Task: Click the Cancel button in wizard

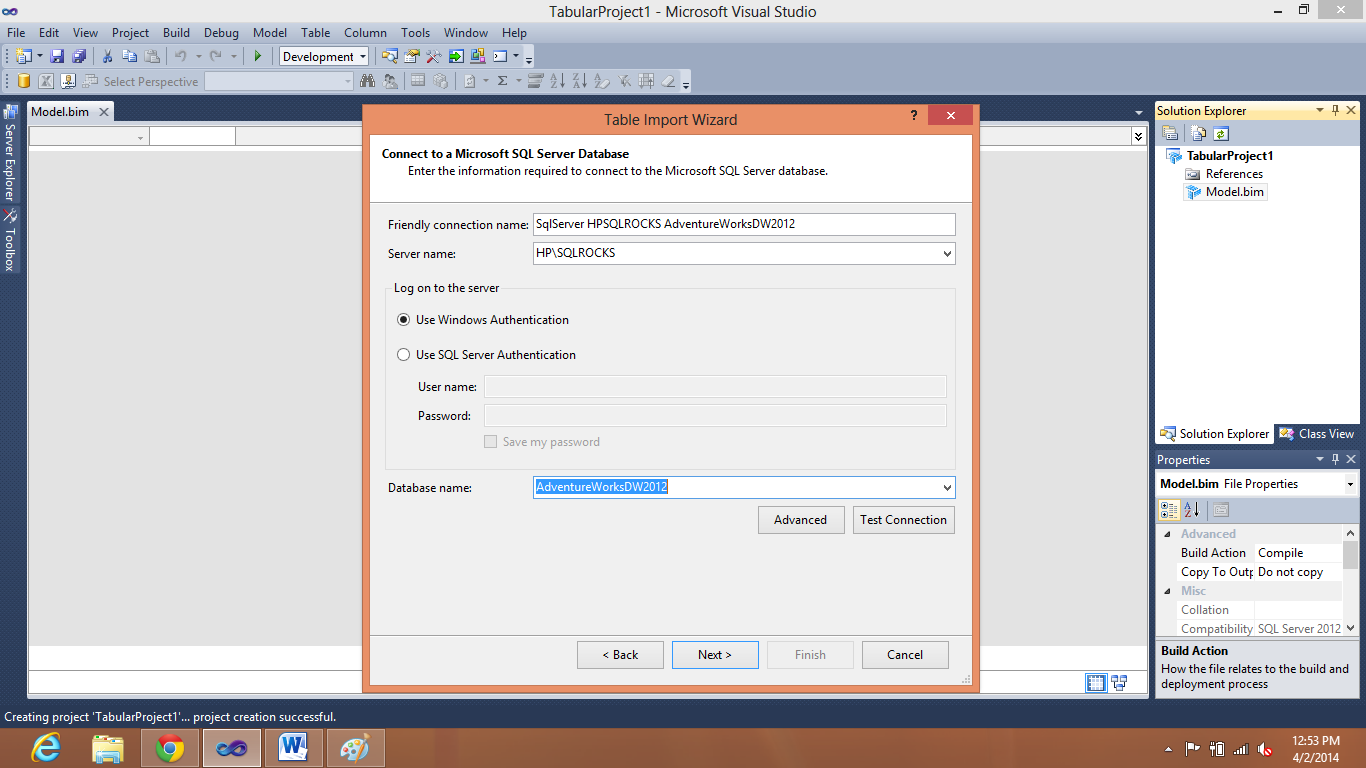Action: point(905,655)
